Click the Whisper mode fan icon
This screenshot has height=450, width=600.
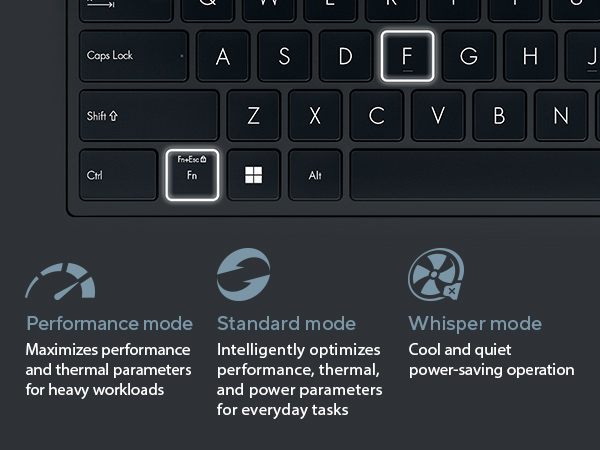436,274
